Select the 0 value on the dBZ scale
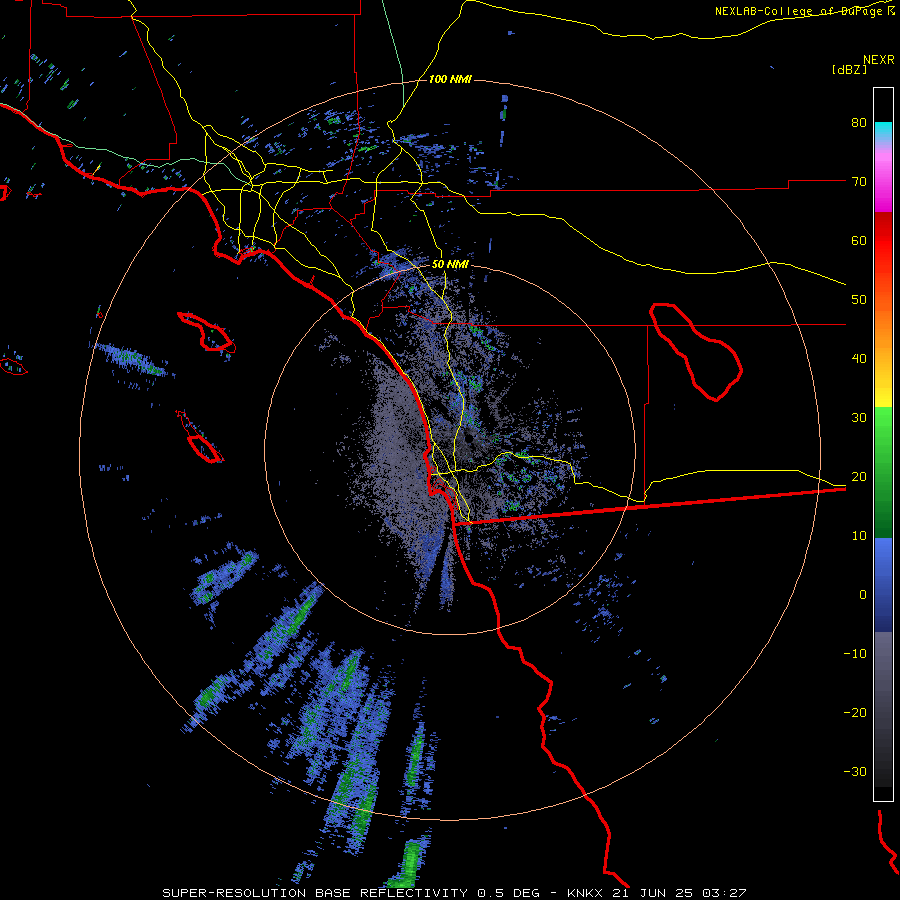The height and width of the screenshot is (900, 900). [863, 595]
